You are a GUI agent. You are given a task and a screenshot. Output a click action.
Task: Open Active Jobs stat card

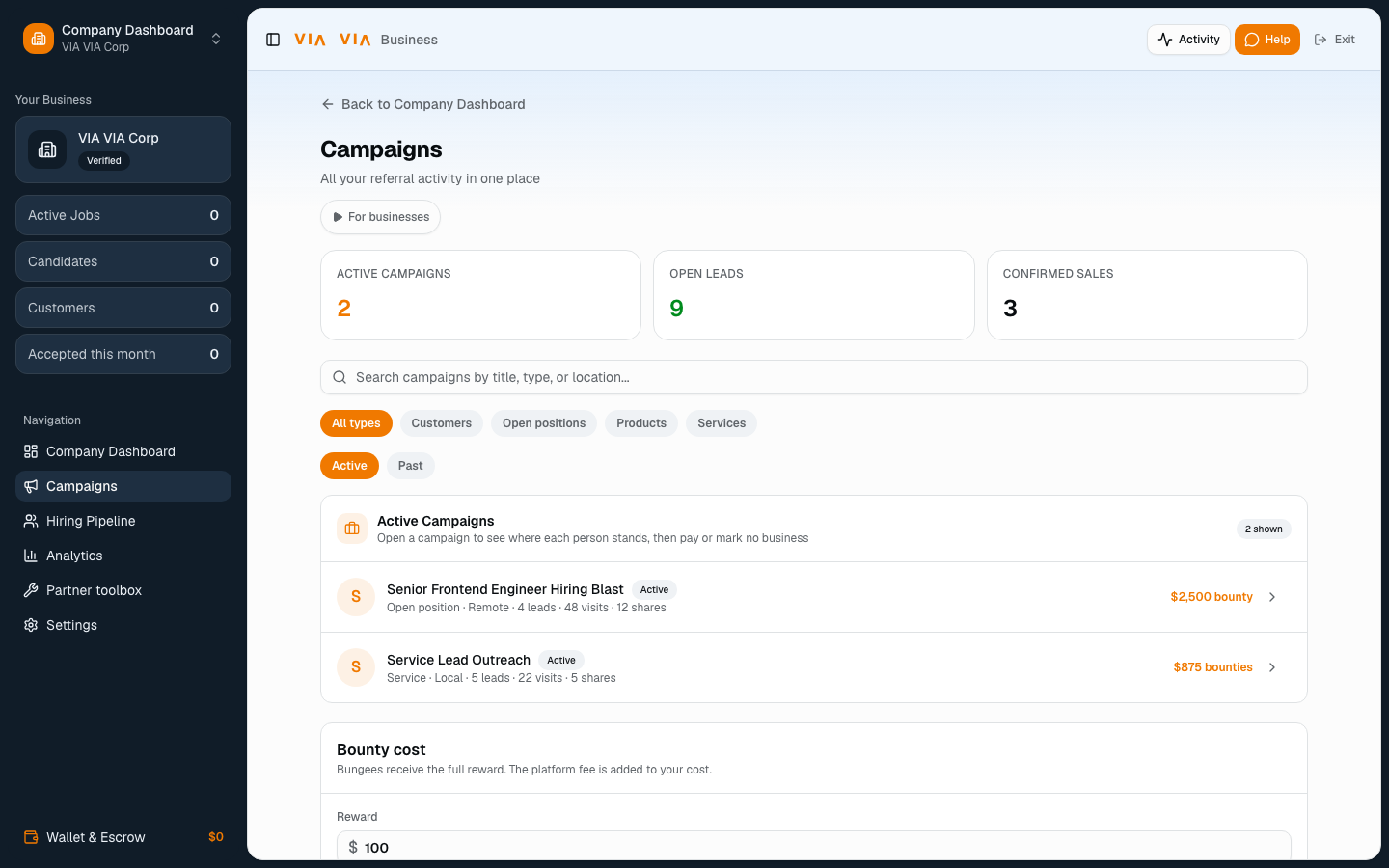pyautogui.click(x=123, y=215)
